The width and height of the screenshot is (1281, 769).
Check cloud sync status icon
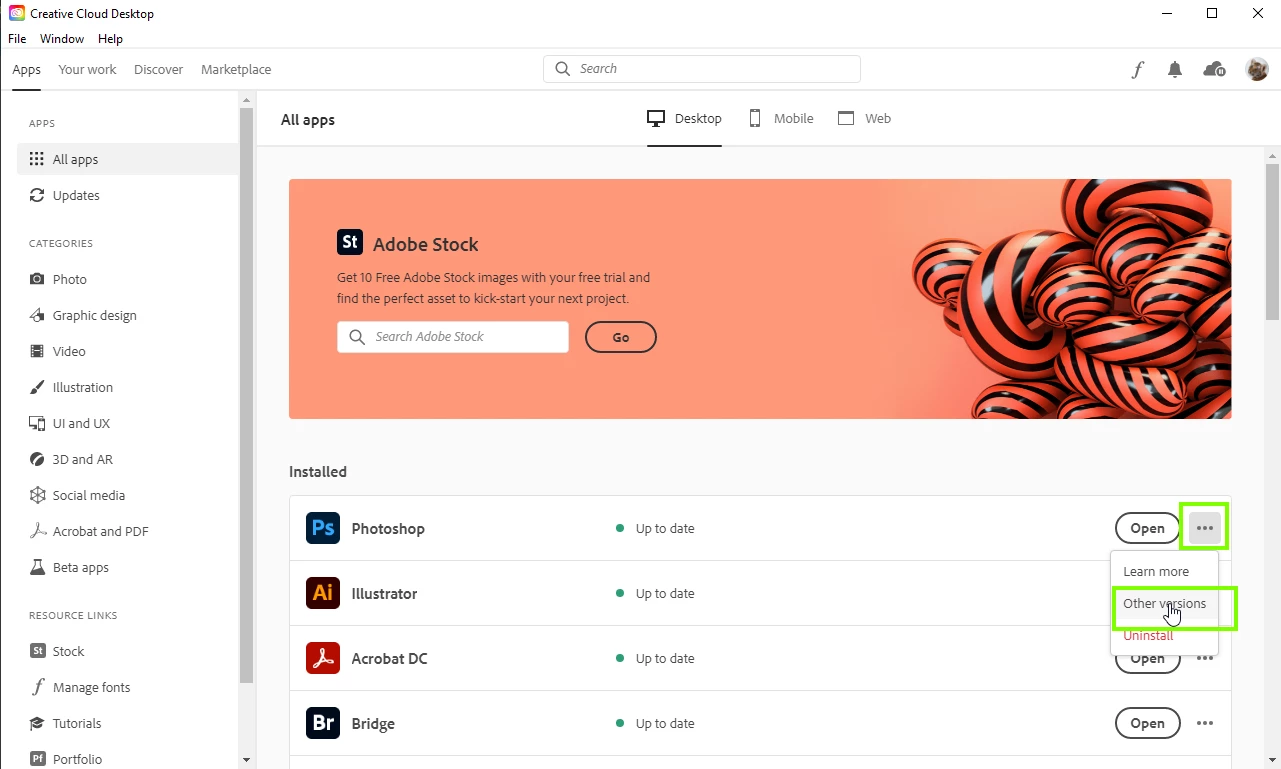(x=1214, y=69)
